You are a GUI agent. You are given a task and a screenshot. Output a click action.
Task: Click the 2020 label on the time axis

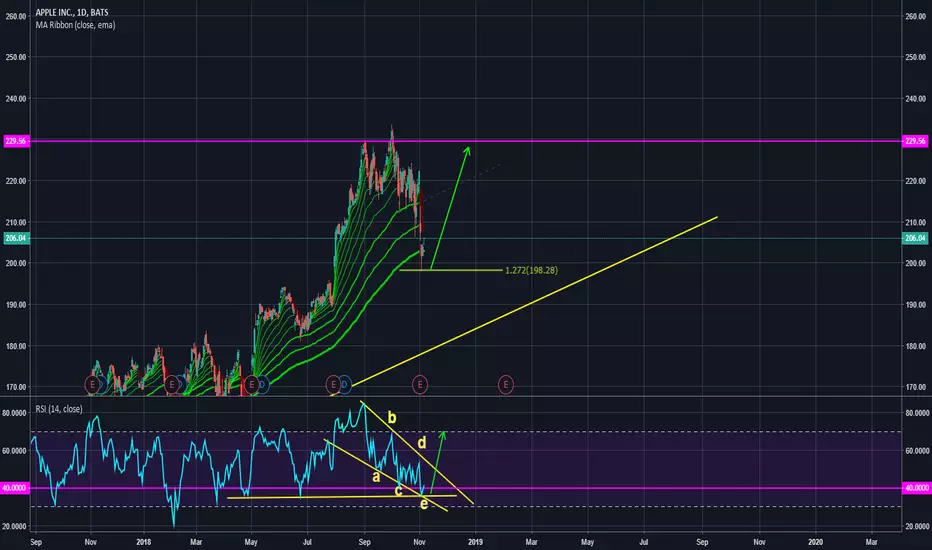coord(816,542)
